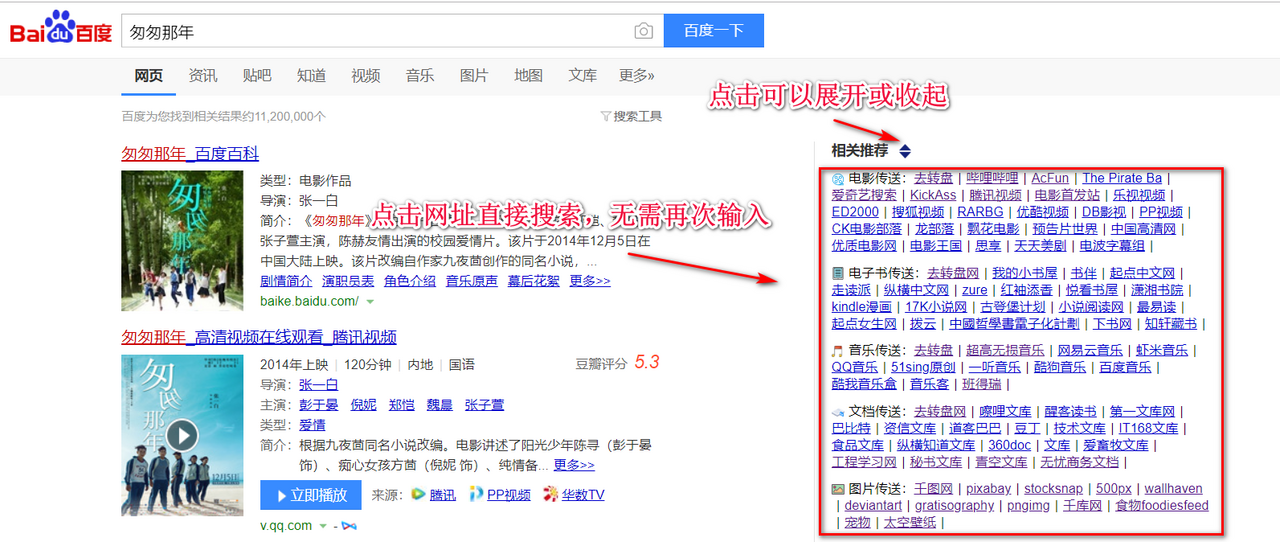Search via kindle漫画 link
Image resolution: width=1280 pixels, height=542 pixels.
click(x=862, y=307)
